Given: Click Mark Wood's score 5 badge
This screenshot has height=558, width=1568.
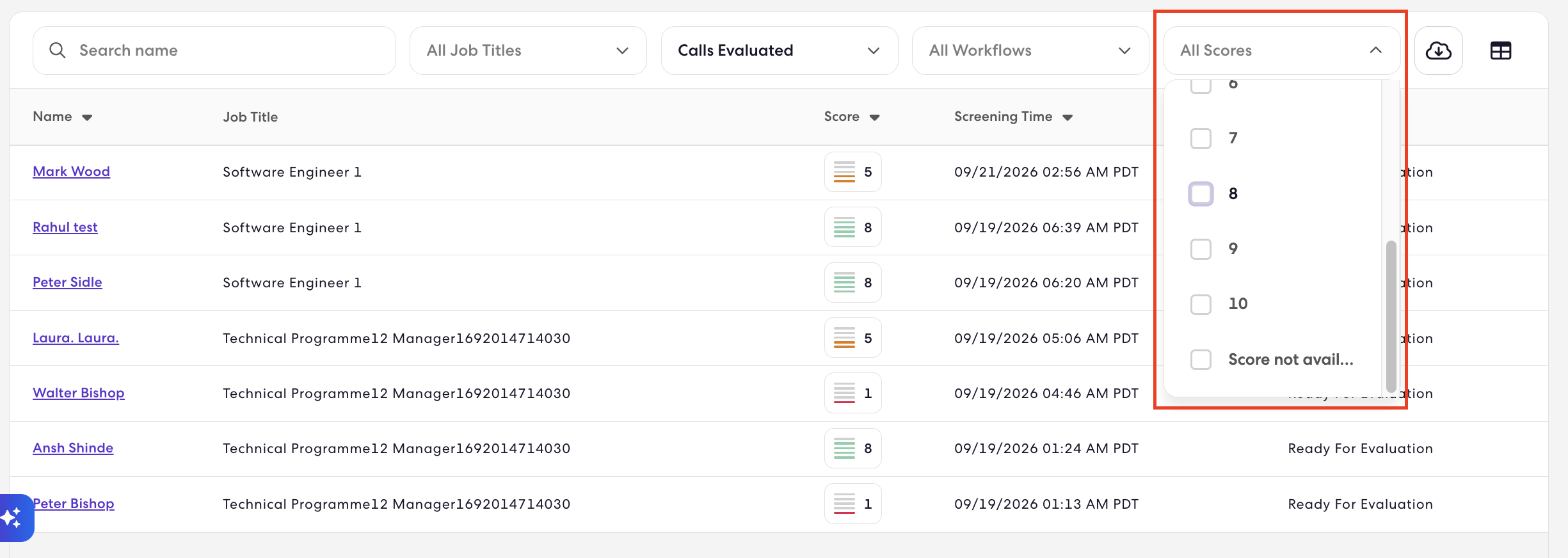Looking at the screenshot, I should [852, 172].
